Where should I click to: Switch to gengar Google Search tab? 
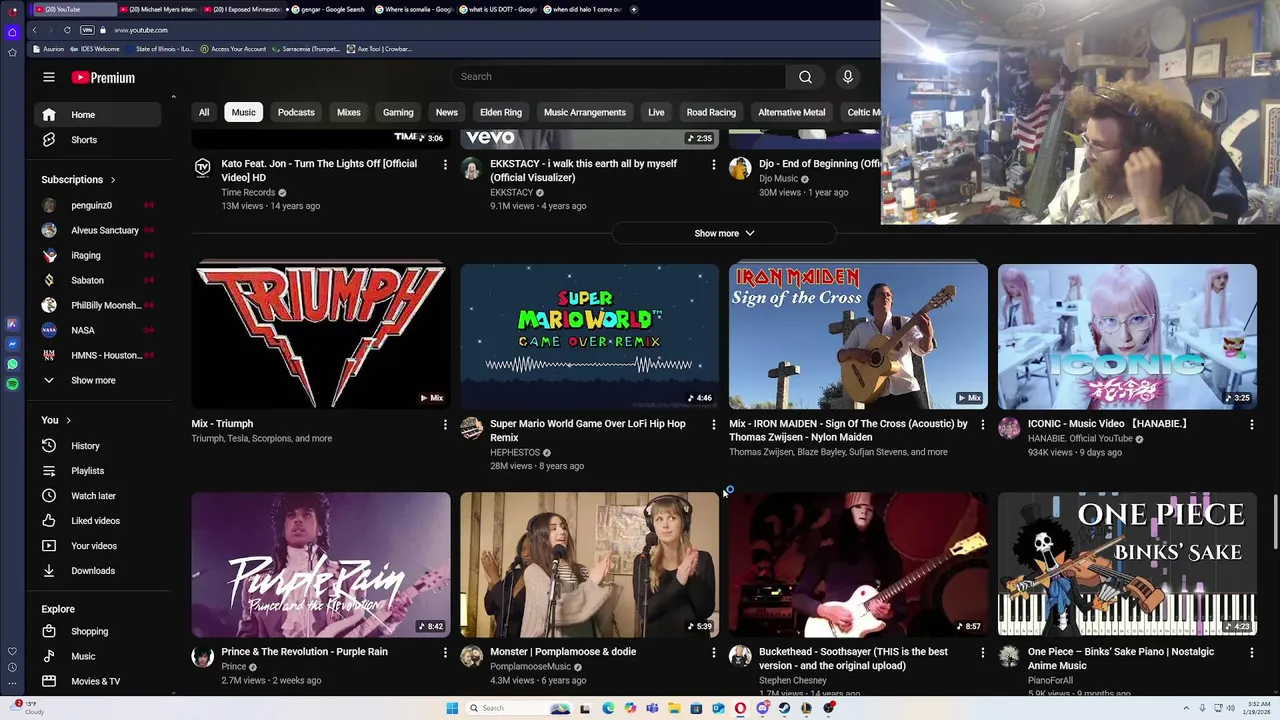pyautogui.click(x=329, y=9)
